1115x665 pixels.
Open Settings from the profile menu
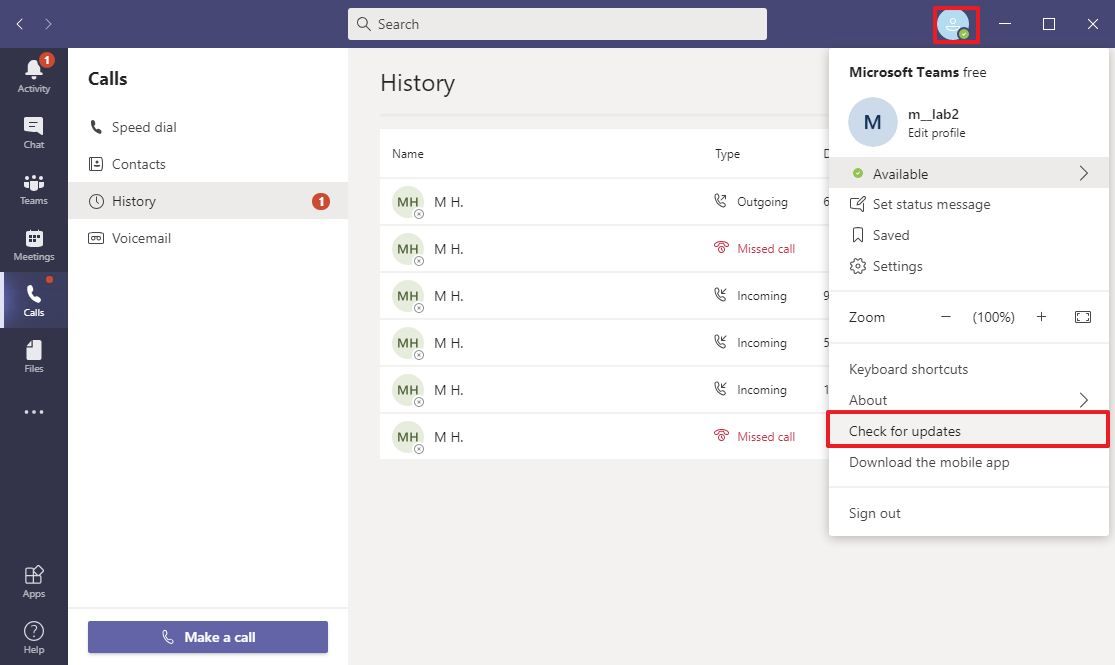[x=896, y=266]
